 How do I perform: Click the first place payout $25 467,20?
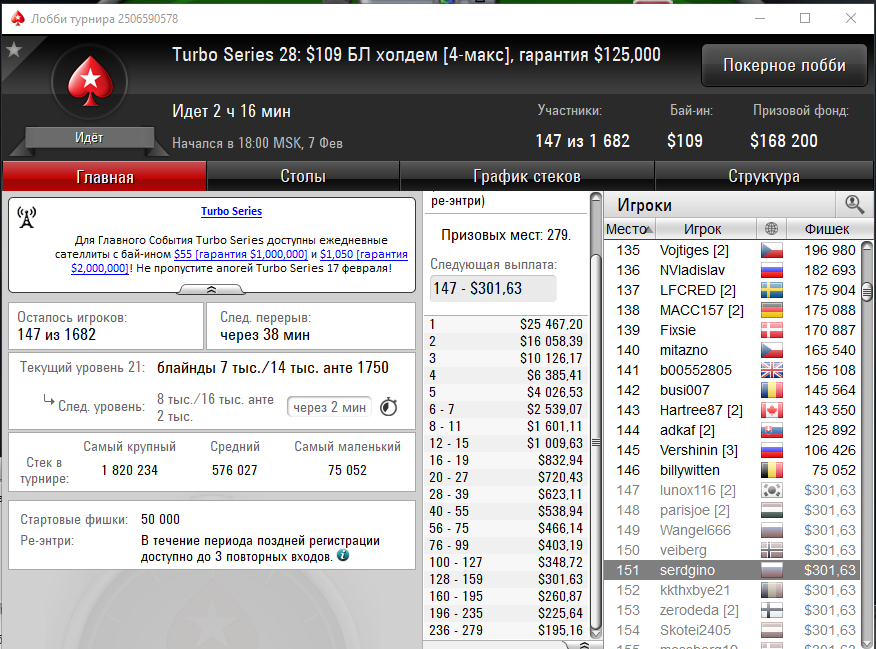(551, 324)
